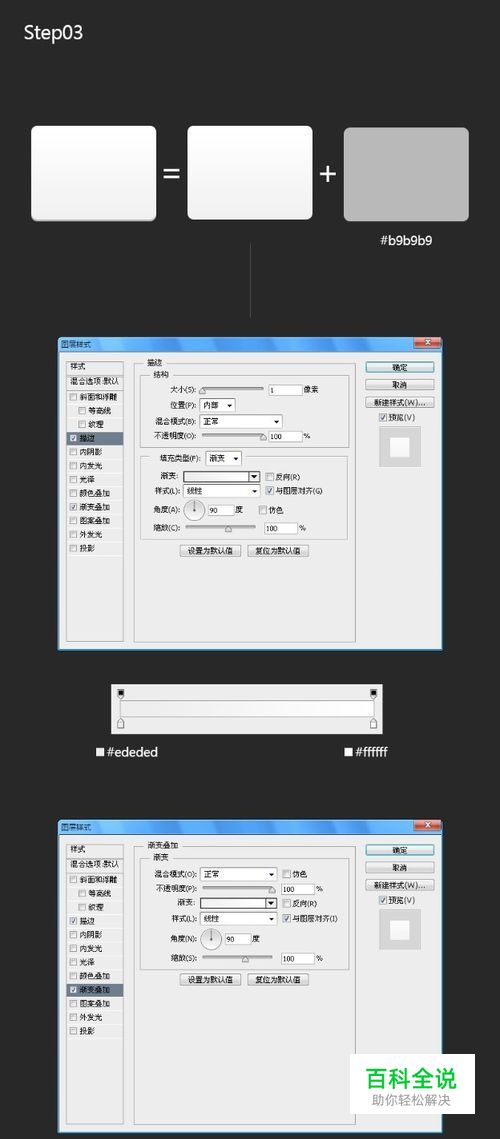
Task: Click style preview thumbnail in upper dialog
Action: (400, 447)
